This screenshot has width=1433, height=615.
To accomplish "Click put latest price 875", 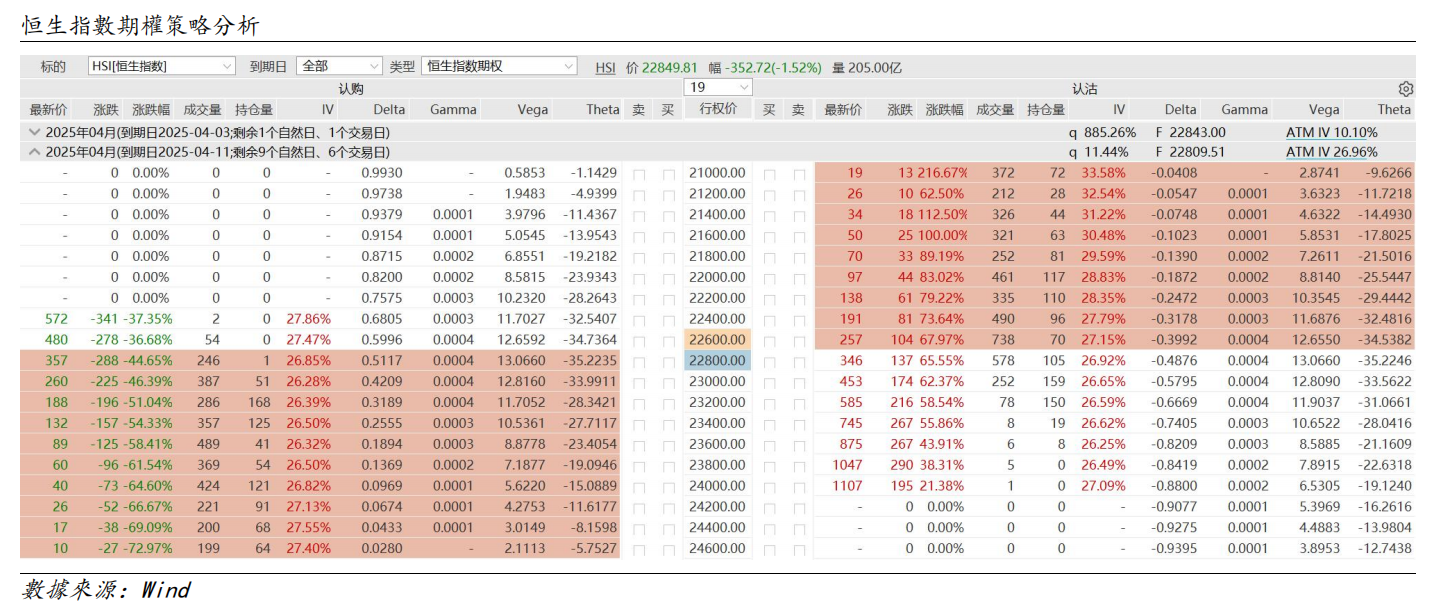I will point(850,444).
